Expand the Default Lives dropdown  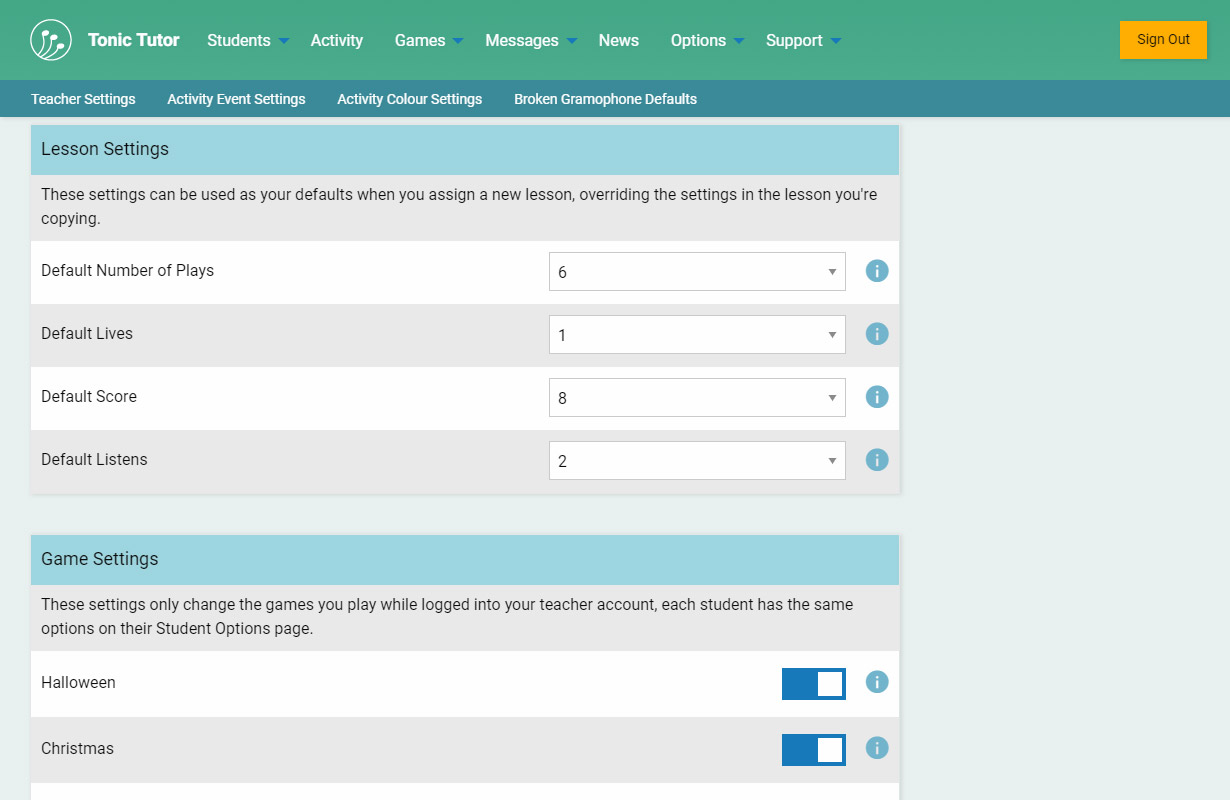click(697, 335)
